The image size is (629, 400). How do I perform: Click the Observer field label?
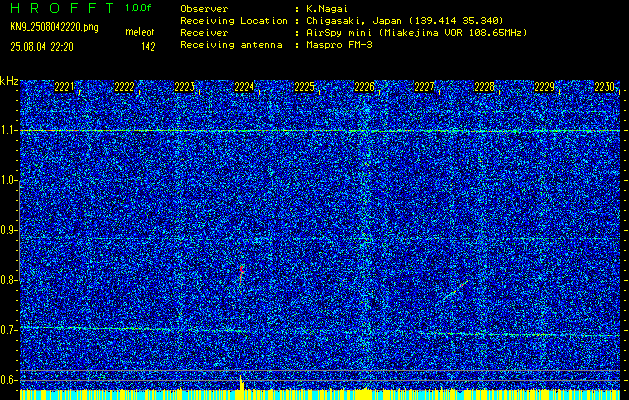pyautogui.click(x=204, y=8)
